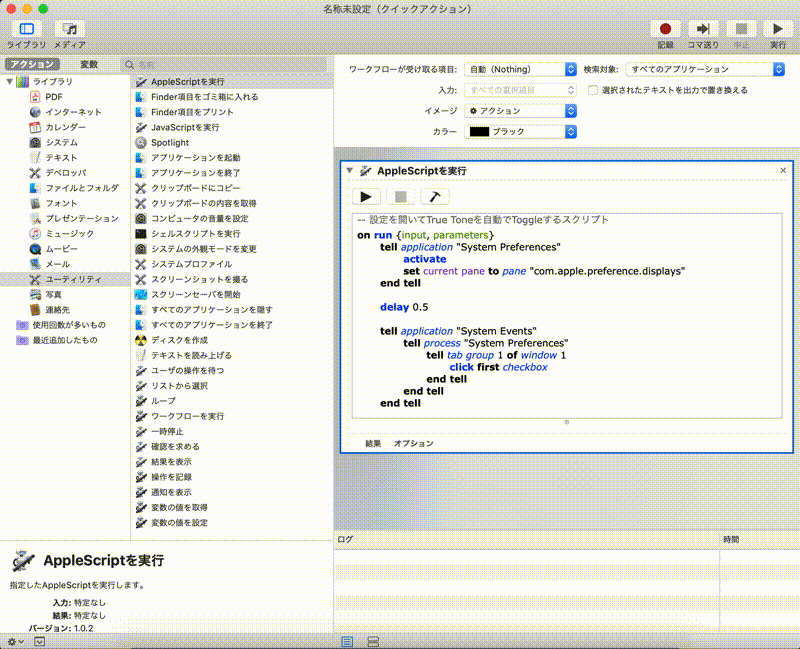Show the 結果 tab of the action

(x=373, y=443)
